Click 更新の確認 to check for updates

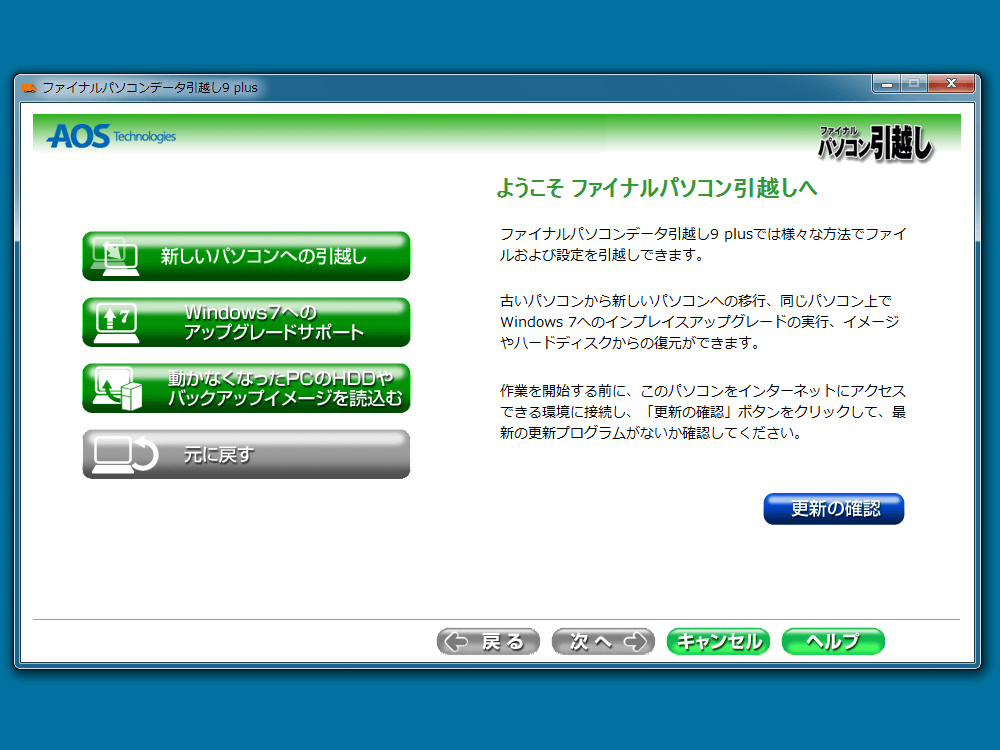(x=834, y=509)
